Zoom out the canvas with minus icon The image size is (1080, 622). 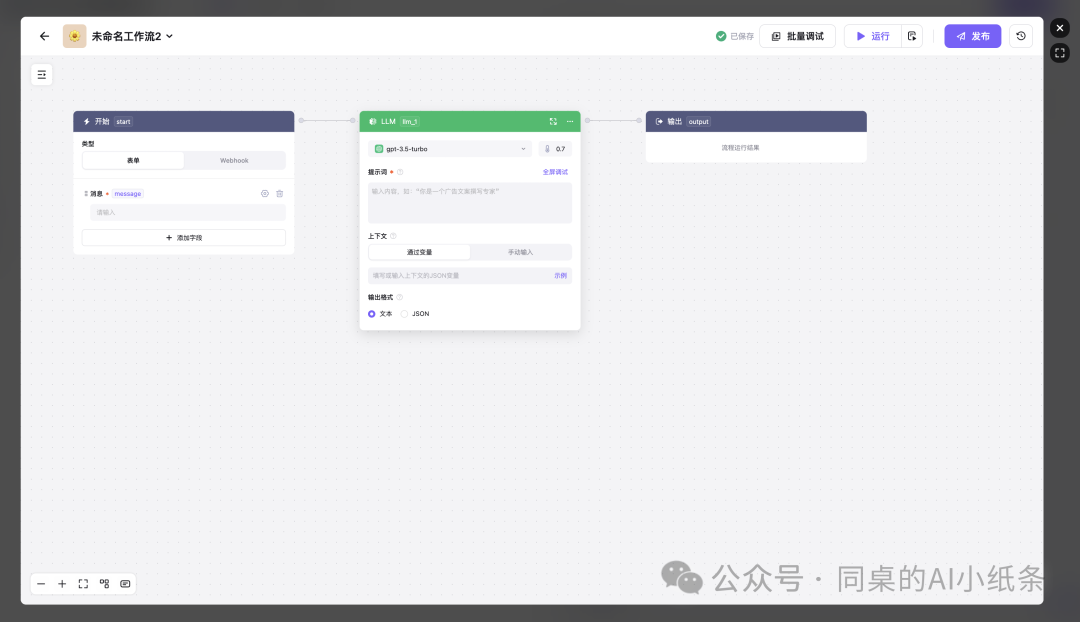(x=41, y=584)
